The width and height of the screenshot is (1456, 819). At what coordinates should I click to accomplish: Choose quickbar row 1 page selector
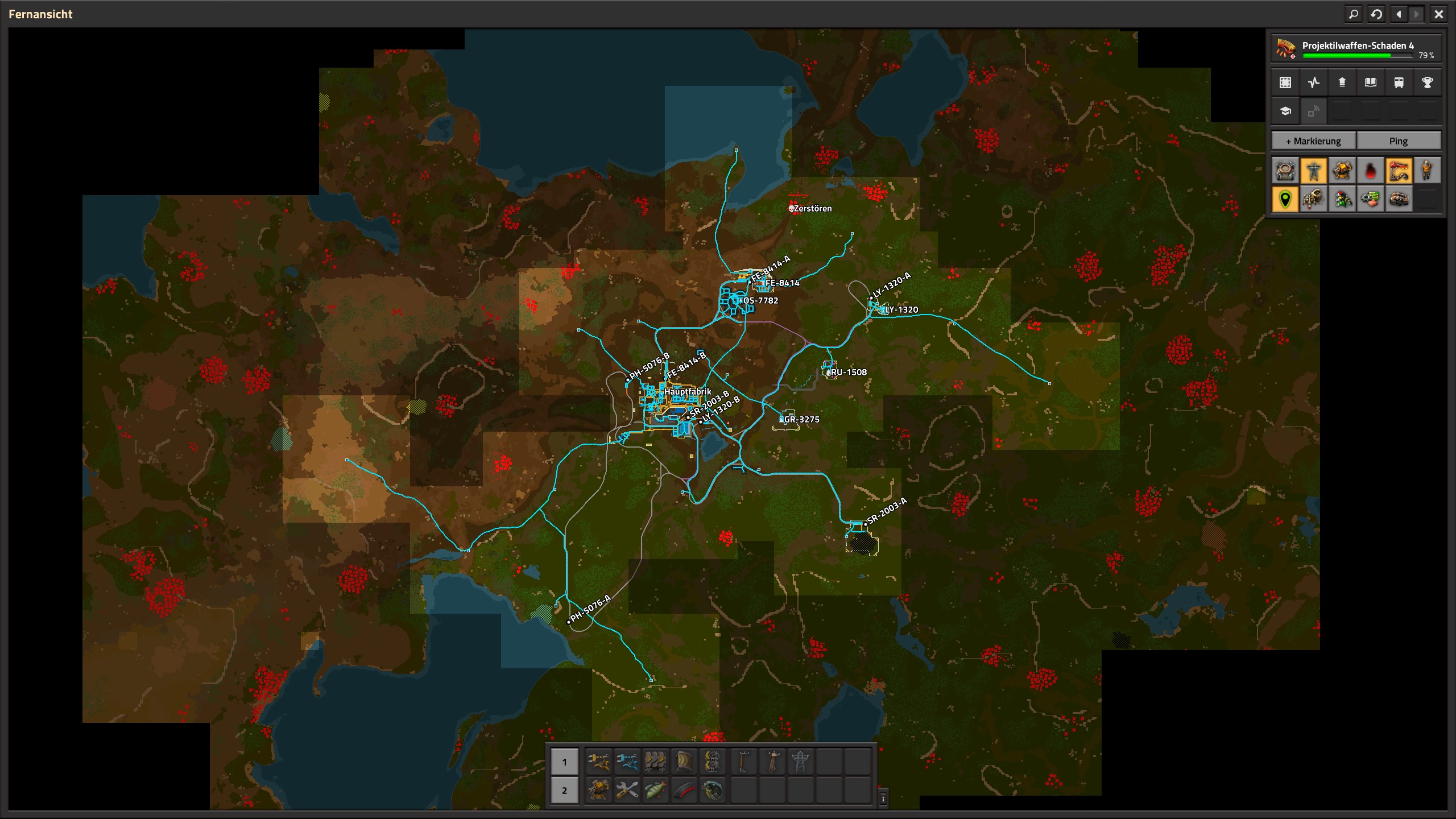pyautogui.click(x=565, y=762)
